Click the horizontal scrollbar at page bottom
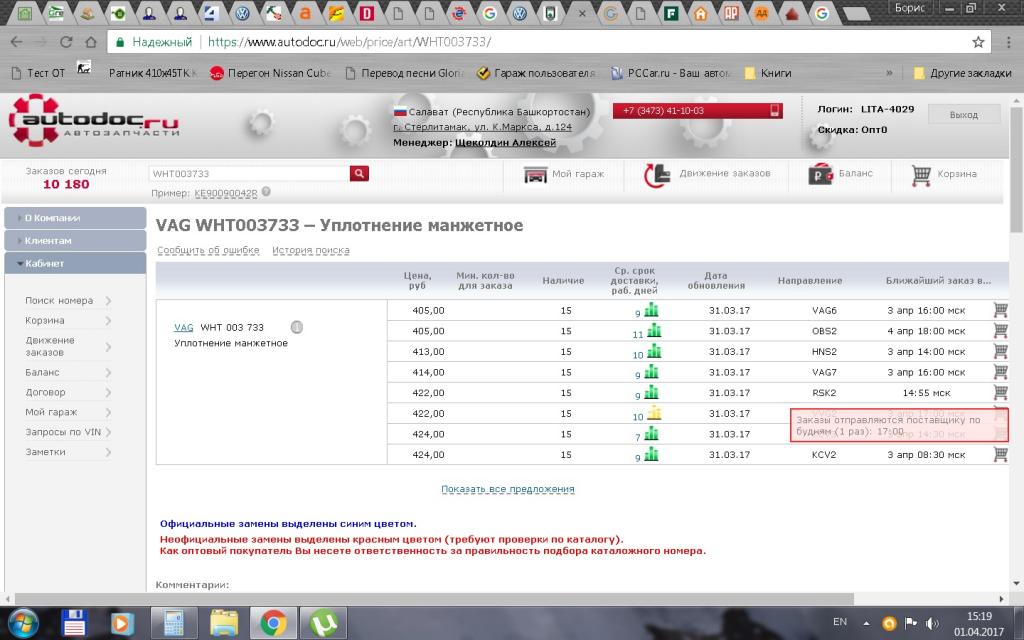This screenshot has height=640, width=1024. point(434,598)
